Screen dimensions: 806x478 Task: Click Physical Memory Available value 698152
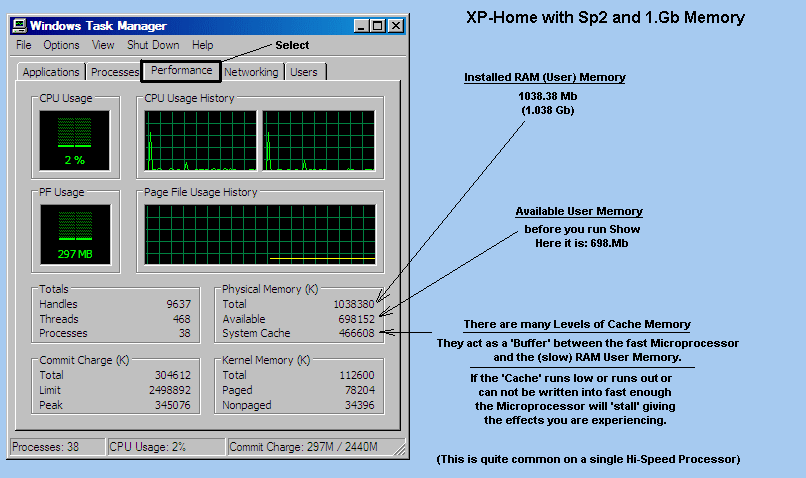[356, 319]
